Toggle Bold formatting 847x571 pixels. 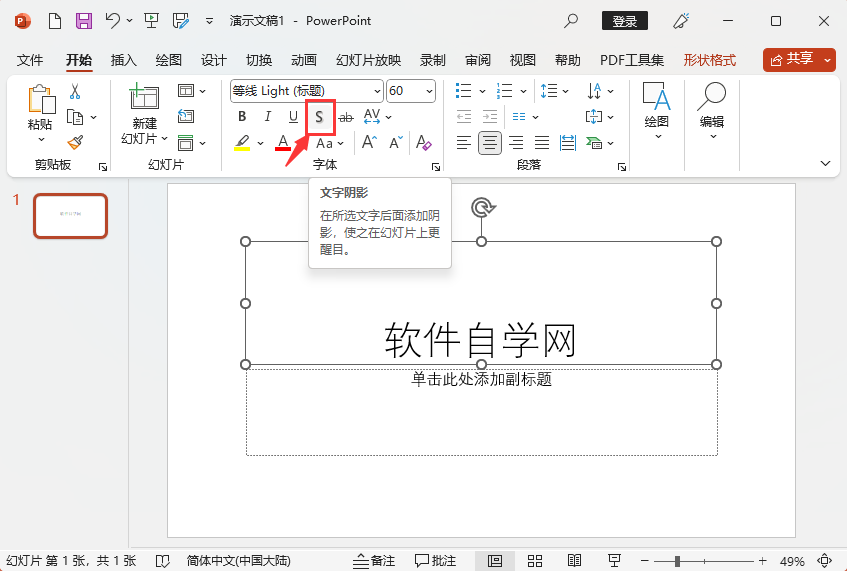[x=242, y=116]
